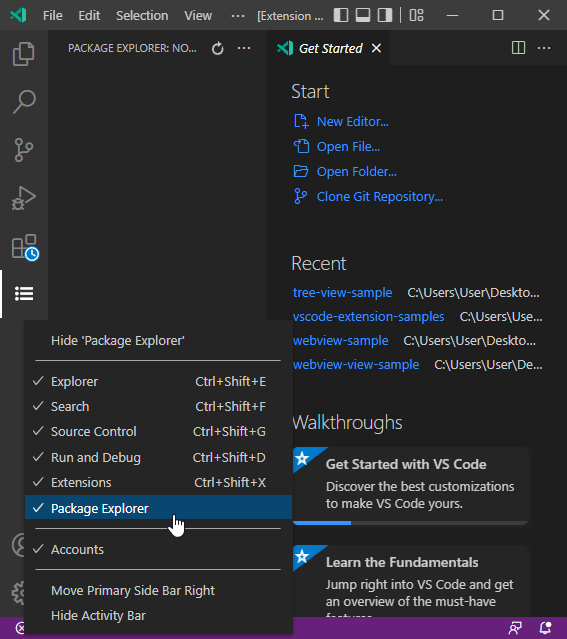Screen dimensions: 567x639
Task: Click the Ctrl+Shift+X shortcut text
Action: 230,483
